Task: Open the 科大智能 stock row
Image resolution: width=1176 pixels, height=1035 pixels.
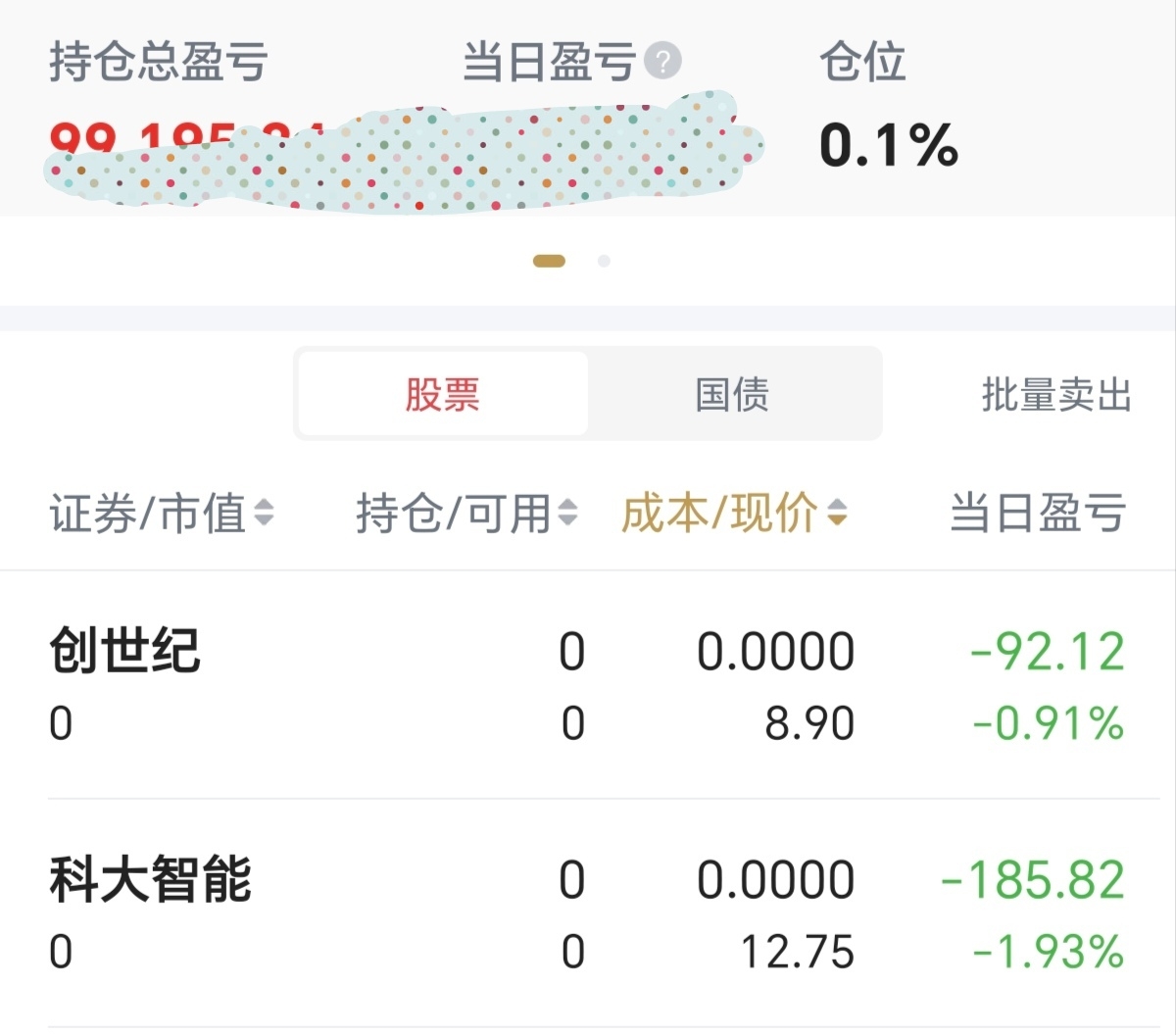Action: (x=588, y=913)
